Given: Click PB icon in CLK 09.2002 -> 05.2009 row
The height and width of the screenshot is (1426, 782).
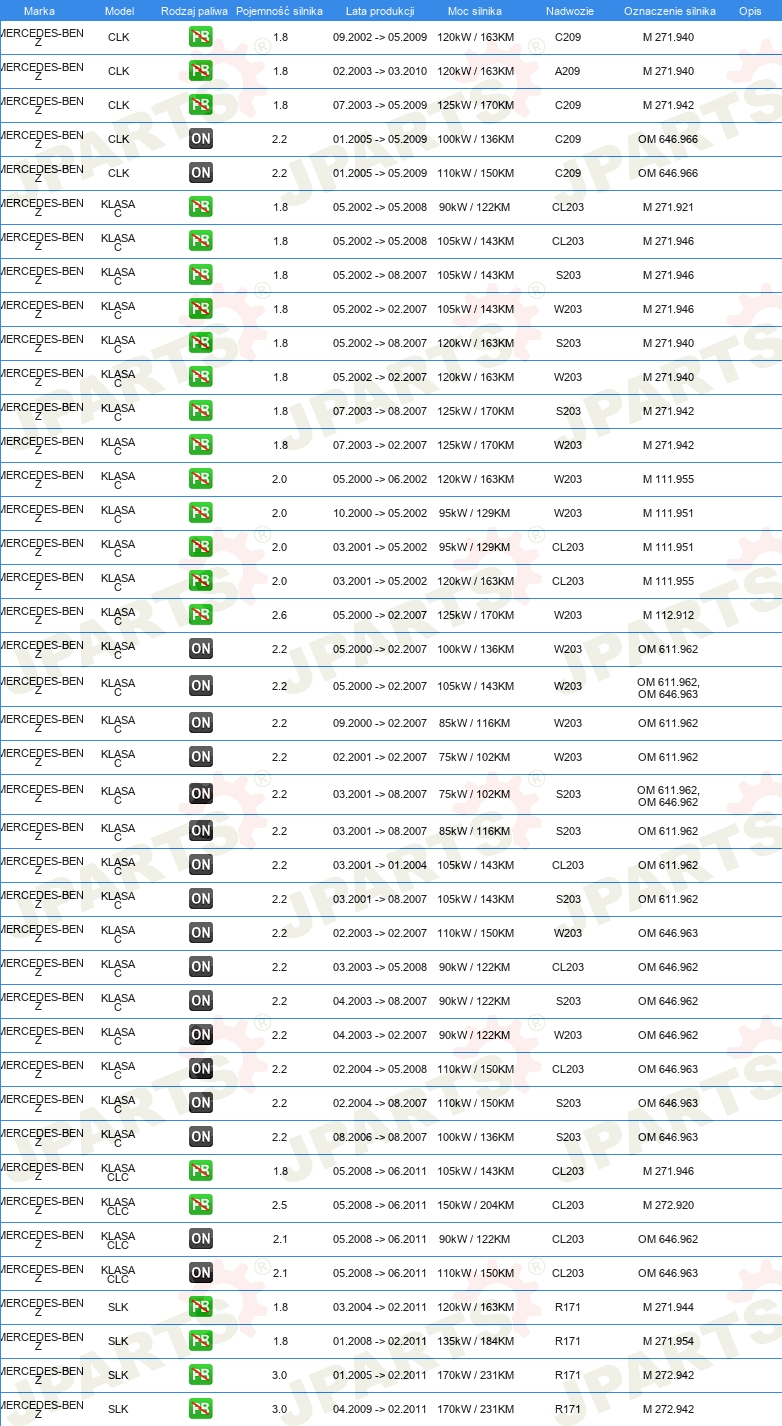Looking at the screenshot, I should pos(201,37).
